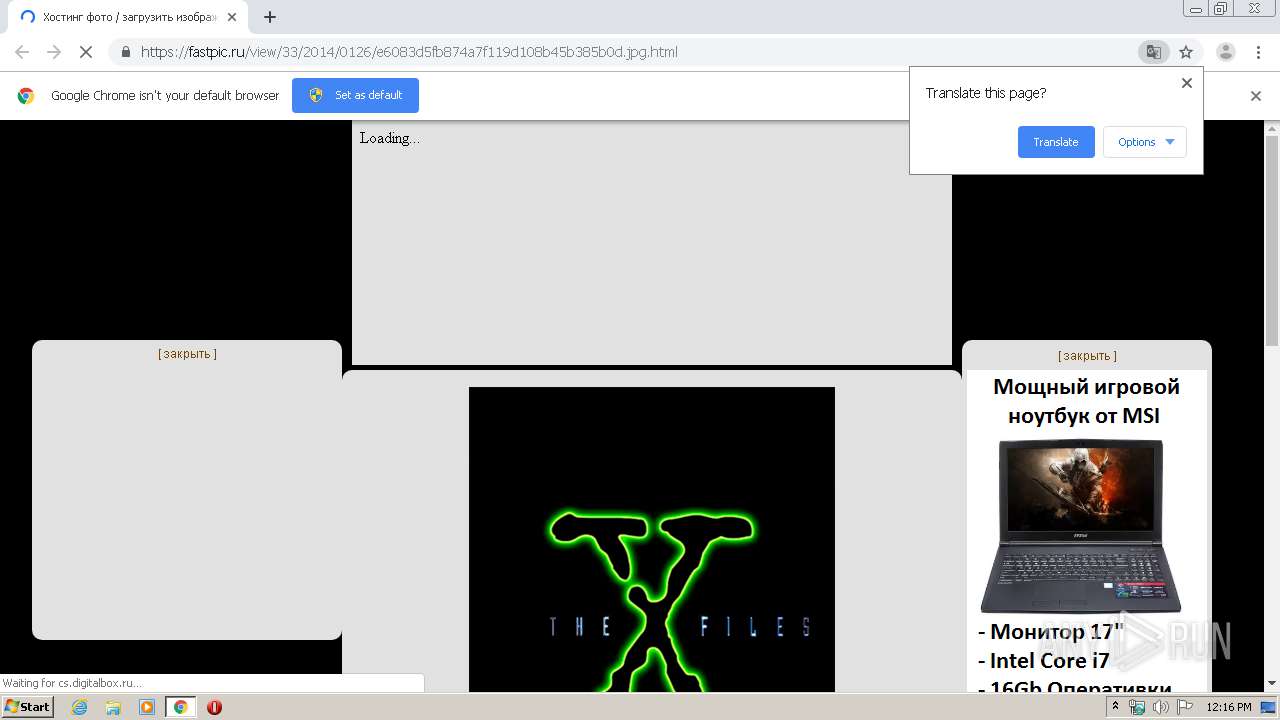Viewport: 1280px width, 720px height.
Task: Open the media player taskbar icon
Action: [147, 707]
